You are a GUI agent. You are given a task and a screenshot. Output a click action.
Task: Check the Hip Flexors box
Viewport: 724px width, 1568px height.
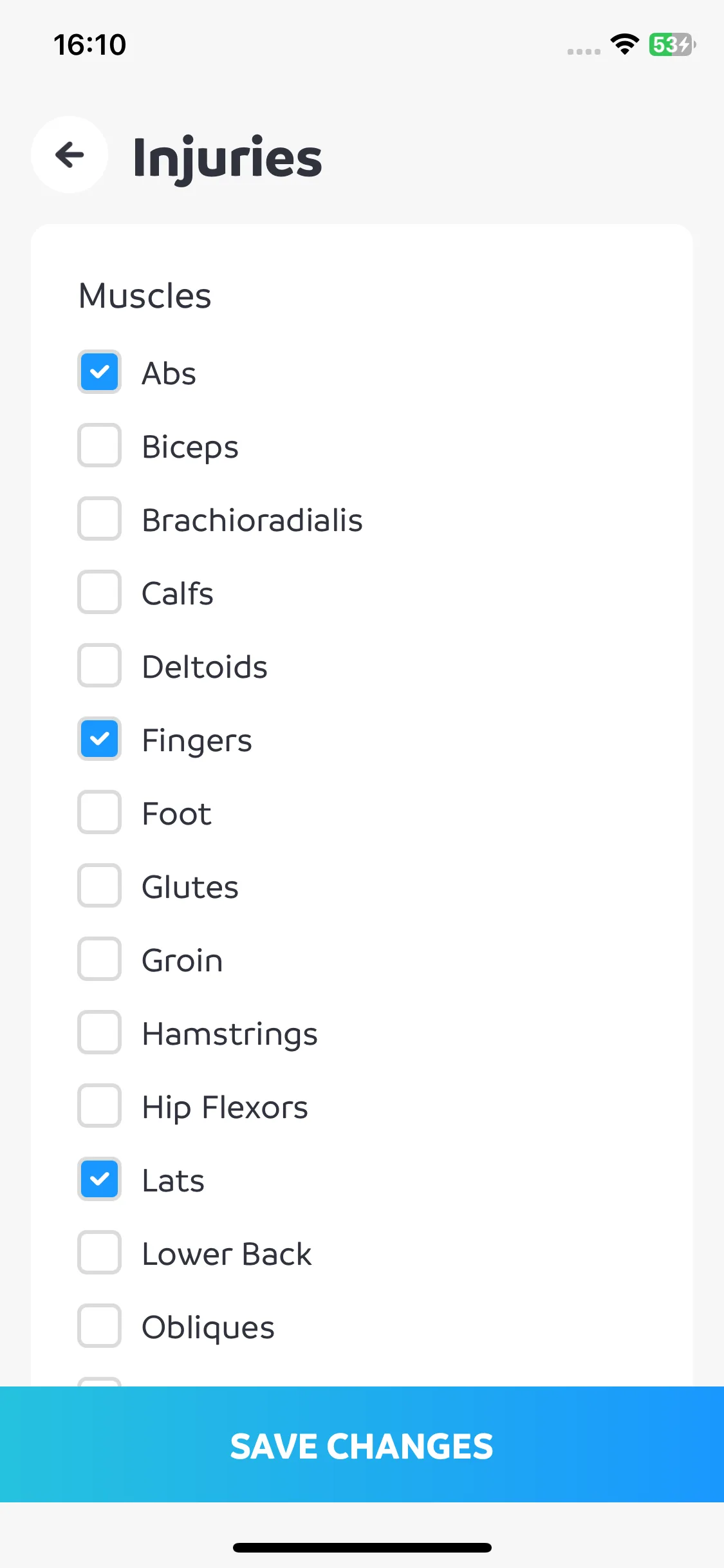99,1106
